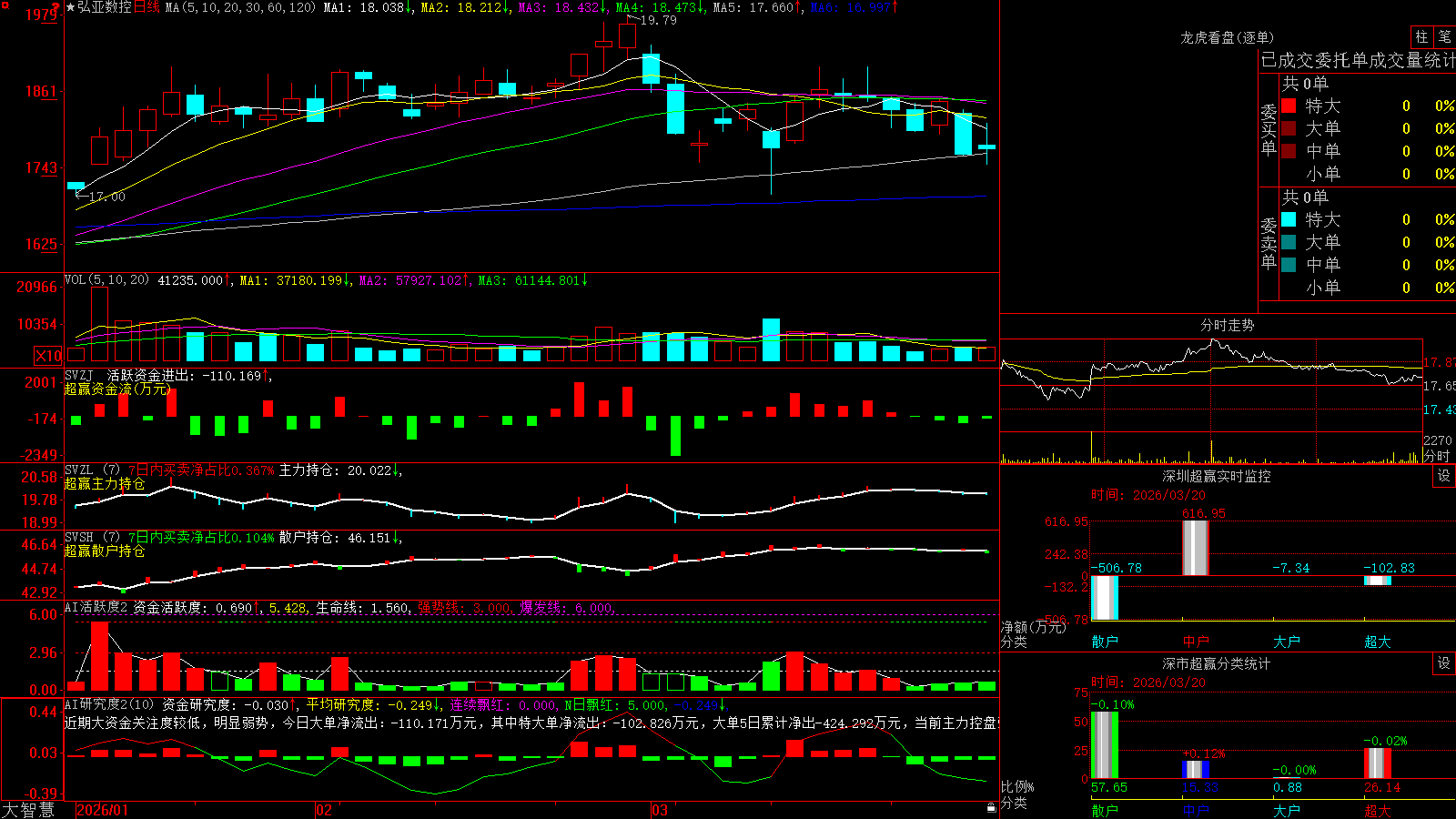
Task: Click the 爆发线: 6.000 label
Action: coord(567,608)
